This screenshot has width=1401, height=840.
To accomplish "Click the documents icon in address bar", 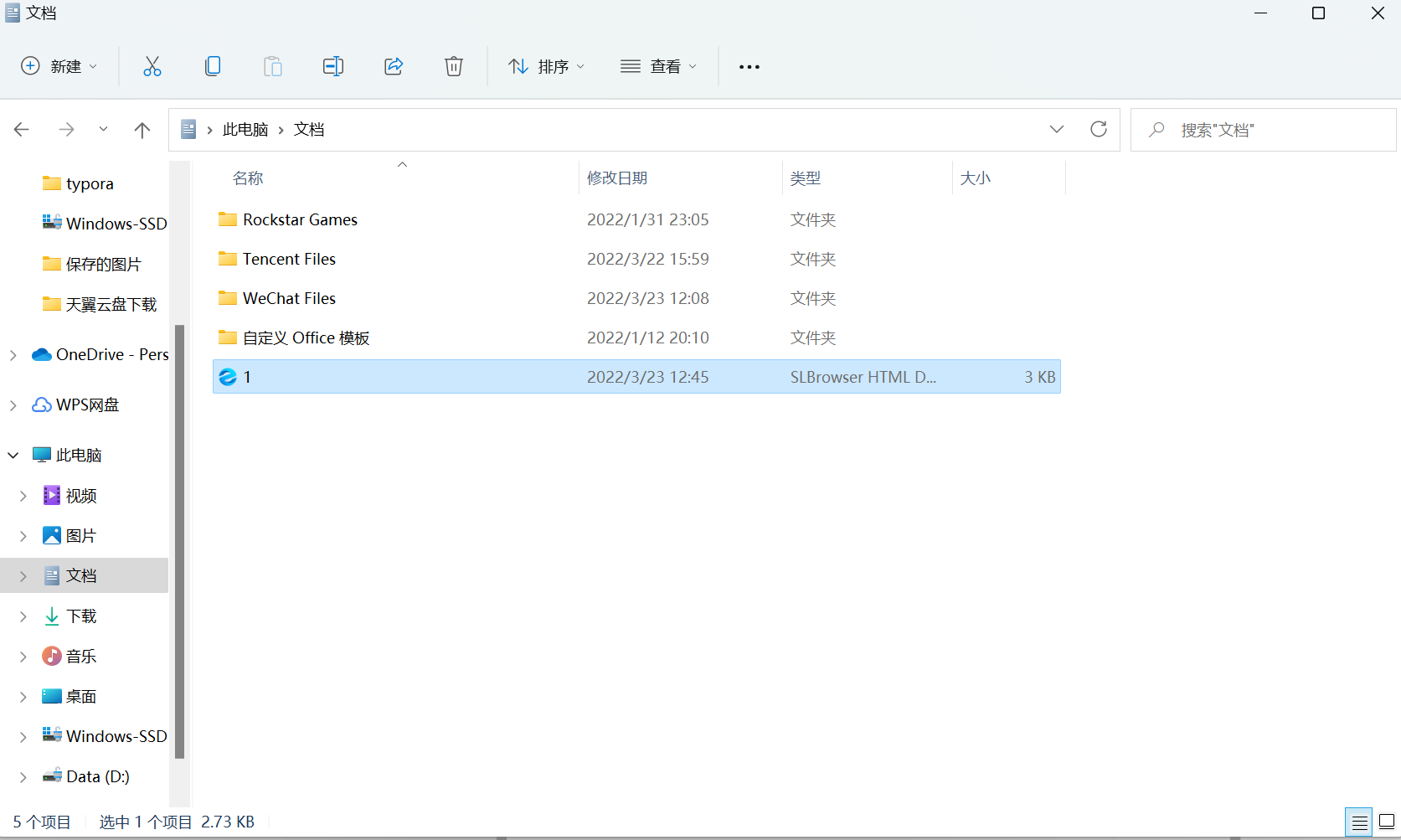I will point(188,129).
